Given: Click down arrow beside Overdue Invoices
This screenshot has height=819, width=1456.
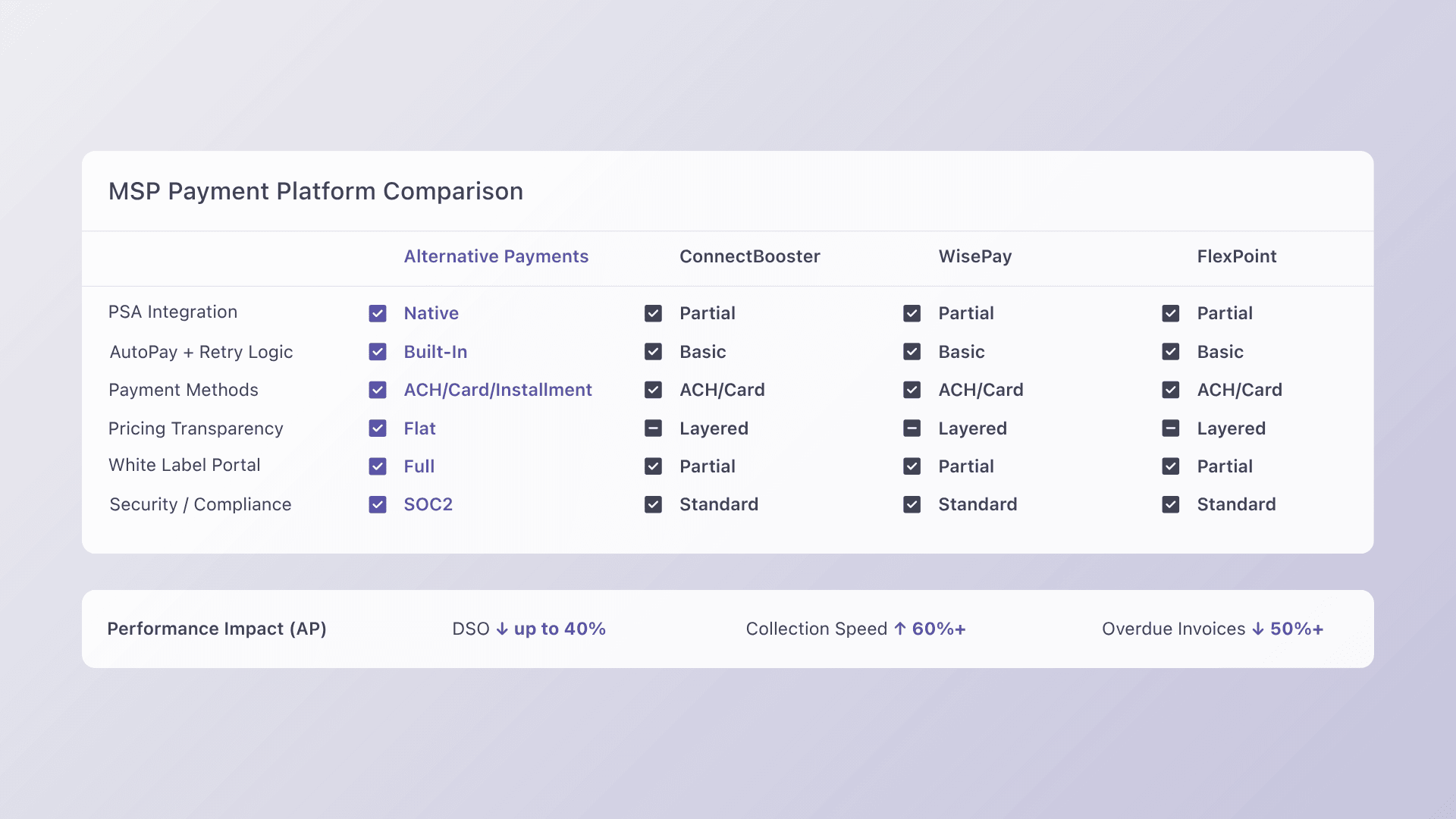Looking at the screenshot, I should point(1257,629).
